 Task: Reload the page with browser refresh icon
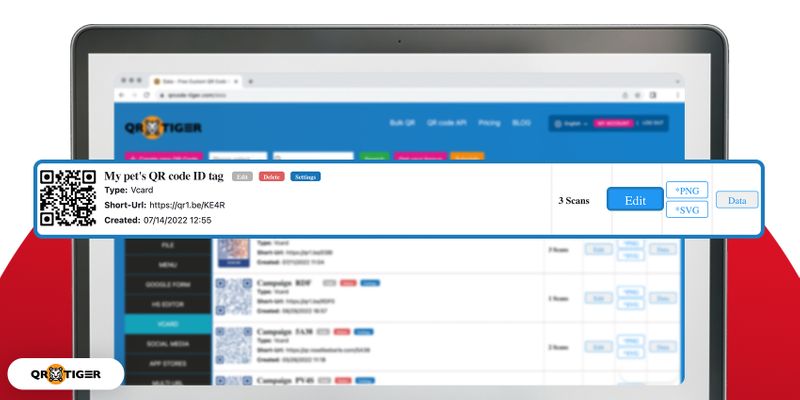point(146,94)
